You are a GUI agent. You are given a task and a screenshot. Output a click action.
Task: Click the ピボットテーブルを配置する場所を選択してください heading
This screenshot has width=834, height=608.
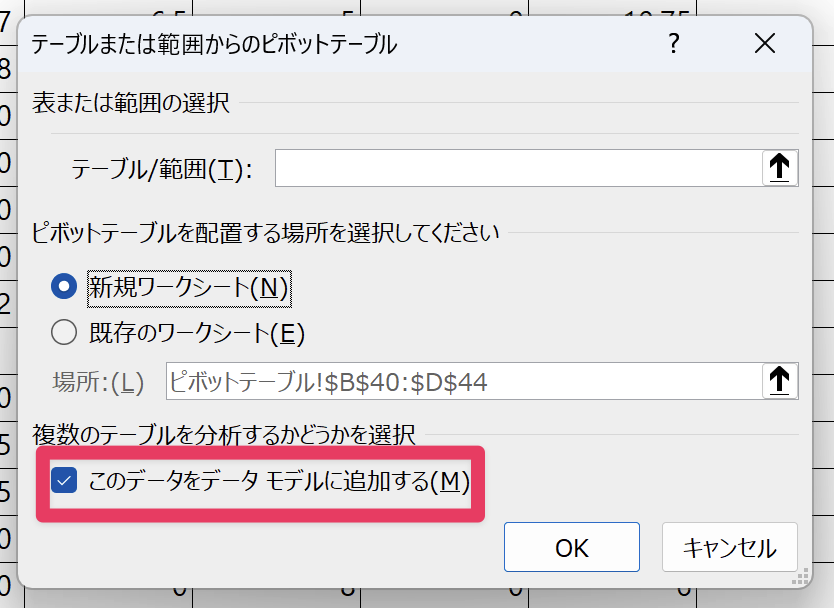click(266, 234)
